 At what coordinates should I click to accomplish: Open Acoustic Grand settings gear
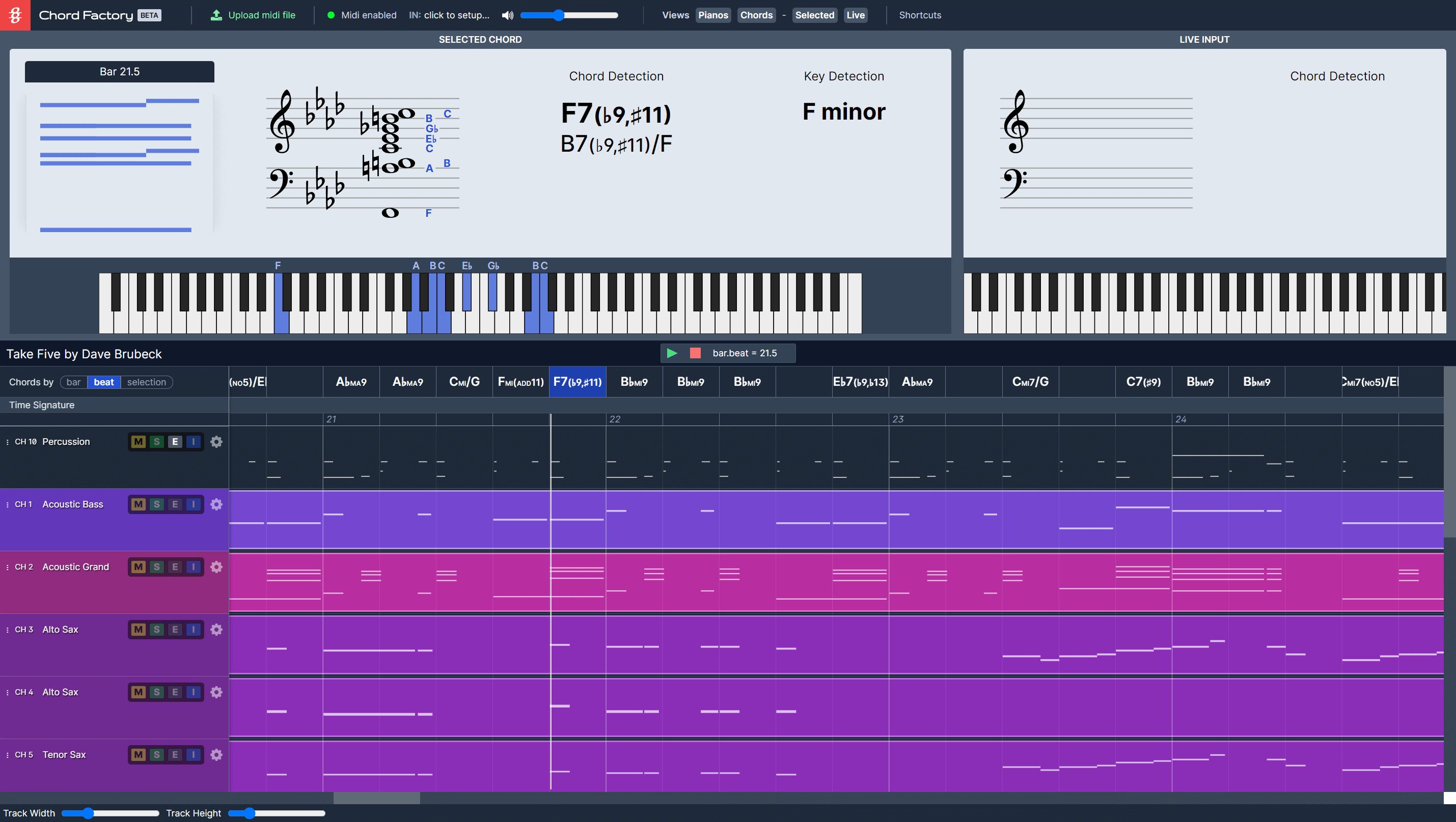(x=216, y=567)
